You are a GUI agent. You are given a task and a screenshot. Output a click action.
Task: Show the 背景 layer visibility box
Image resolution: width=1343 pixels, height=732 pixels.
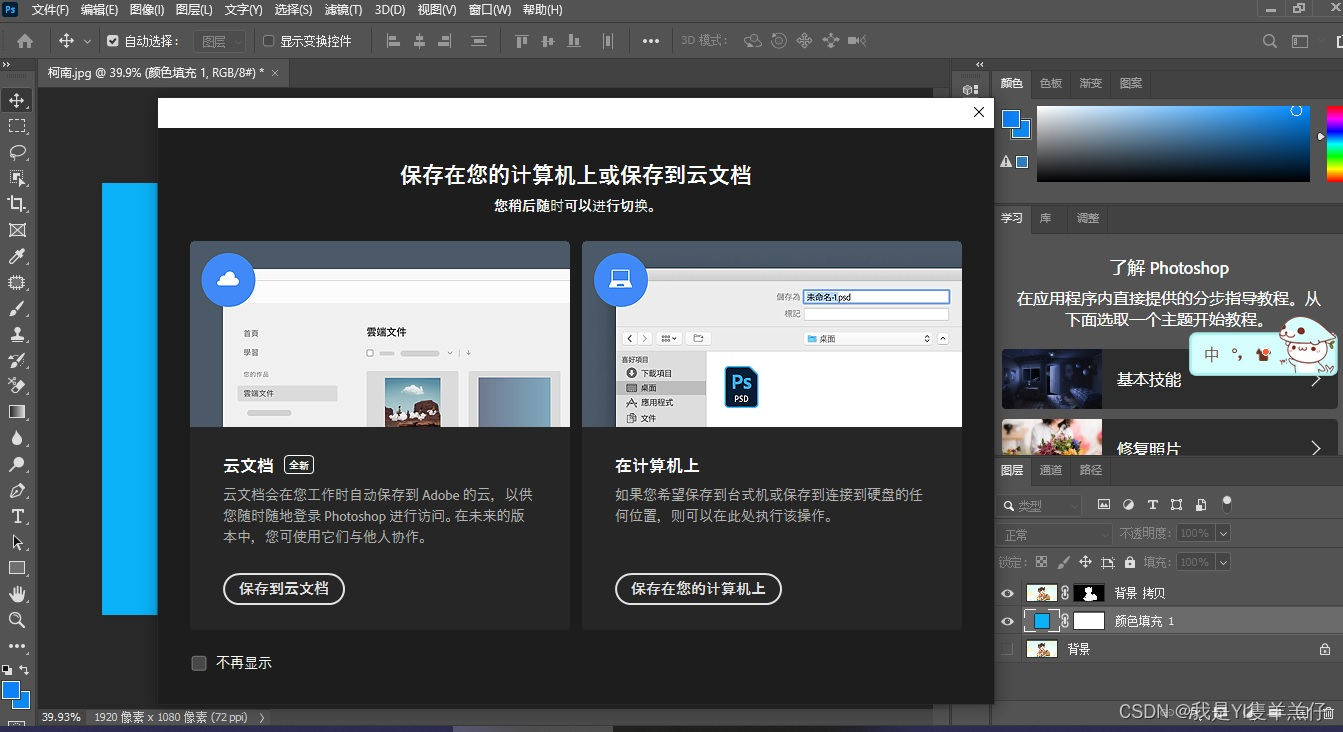[x=1007, y=649]
